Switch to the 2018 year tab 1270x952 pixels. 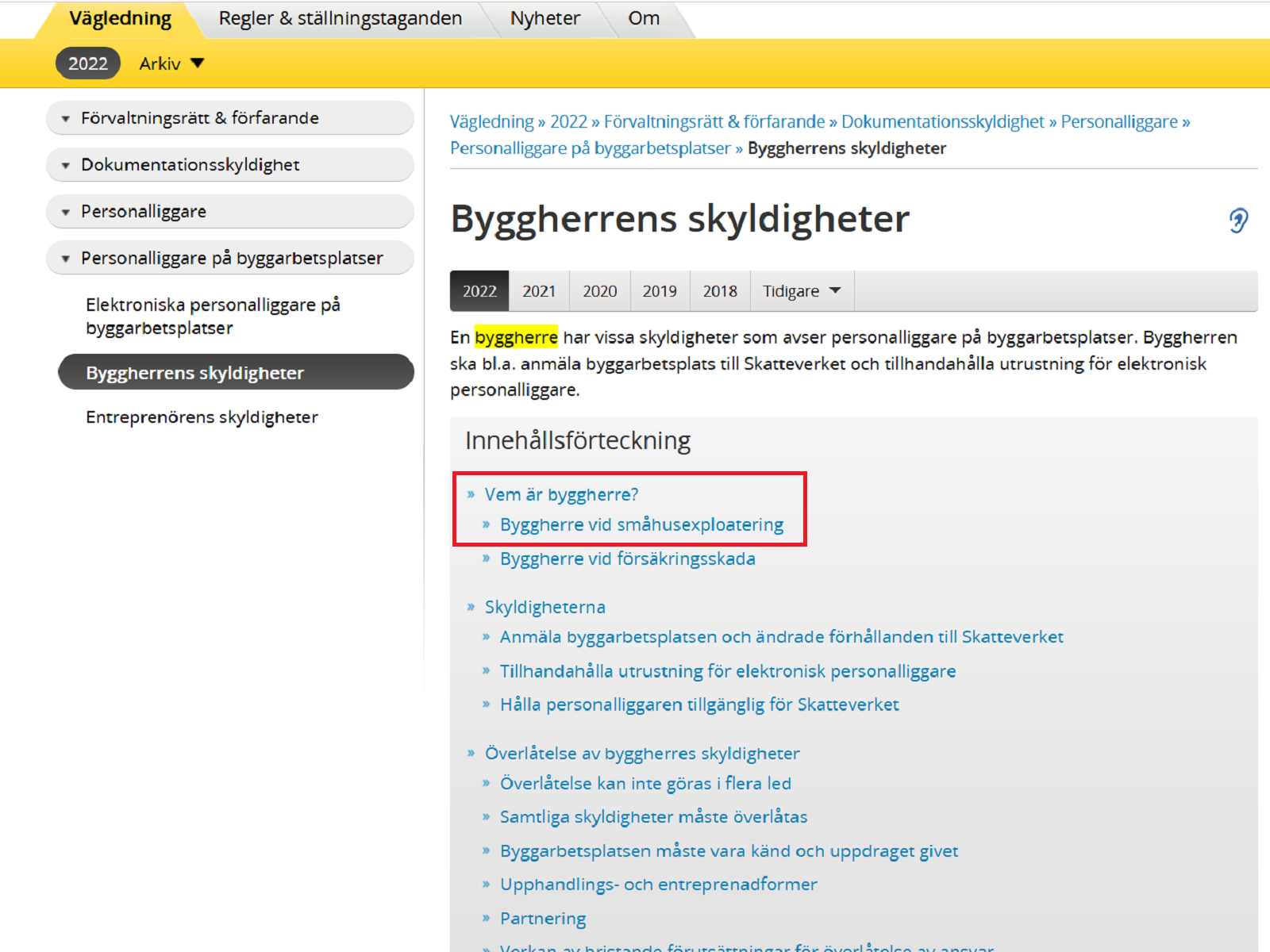click(720, 291)
